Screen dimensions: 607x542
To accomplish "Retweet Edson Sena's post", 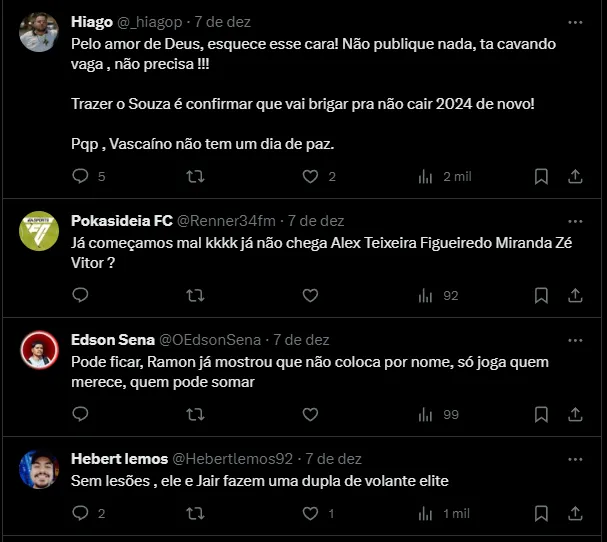I will pyautogui.click(x=195, y=415).
